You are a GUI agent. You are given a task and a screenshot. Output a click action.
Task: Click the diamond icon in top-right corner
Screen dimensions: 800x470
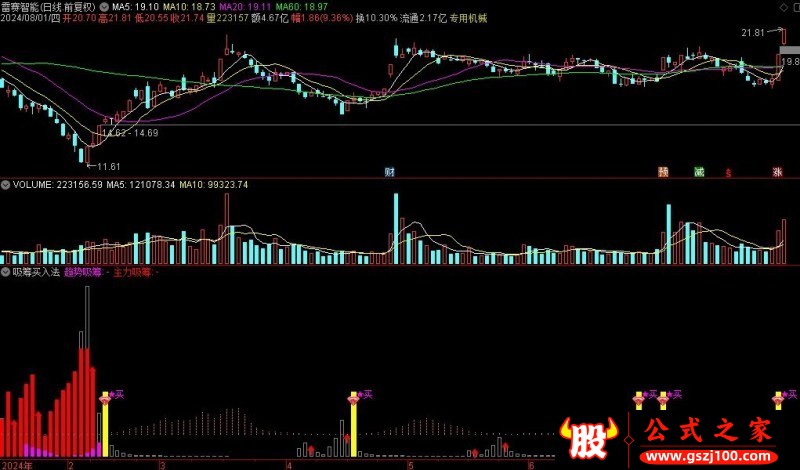[784, 7]
